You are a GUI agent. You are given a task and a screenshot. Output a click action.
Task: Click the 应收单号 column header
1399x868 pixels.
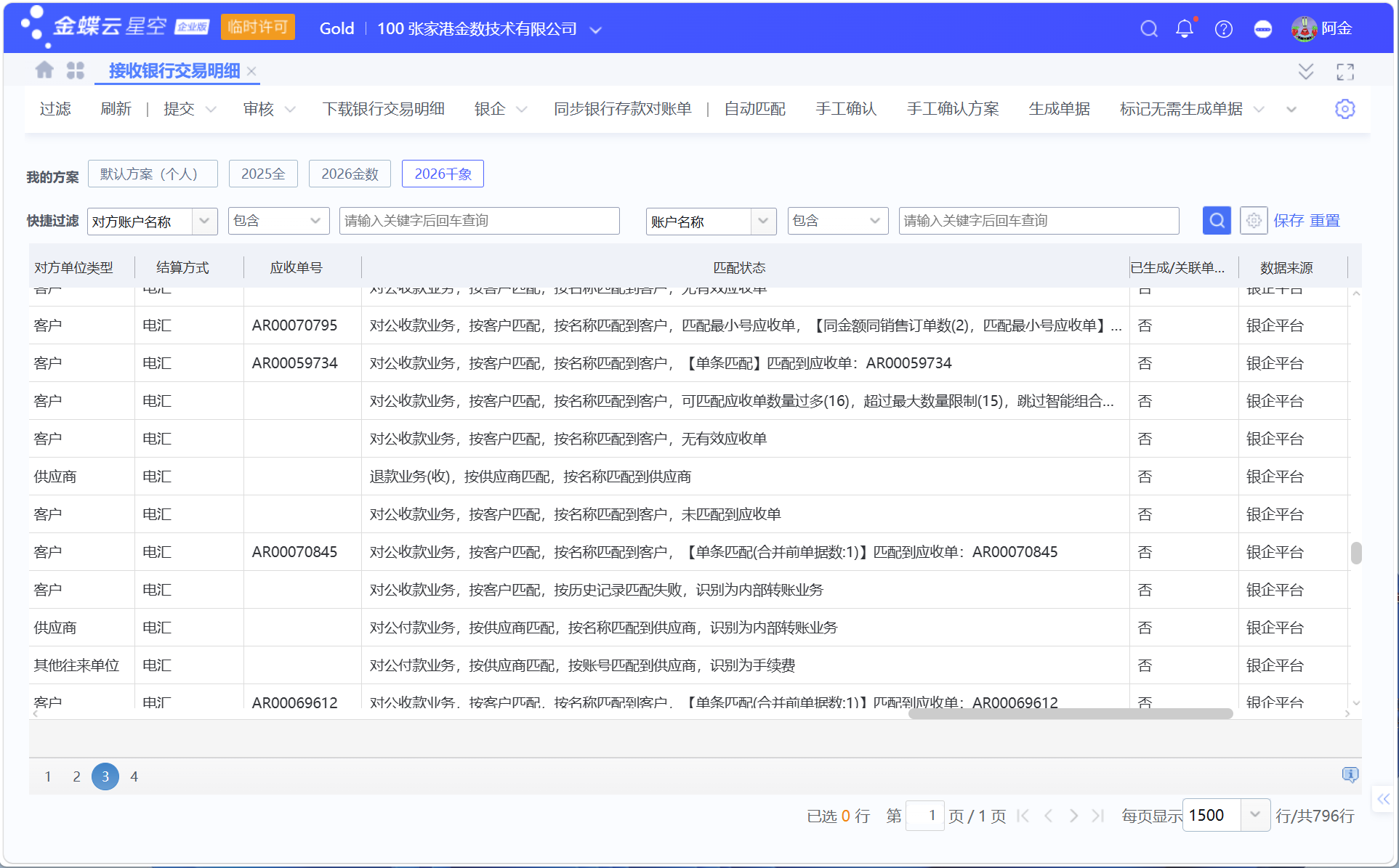[296, 268]
